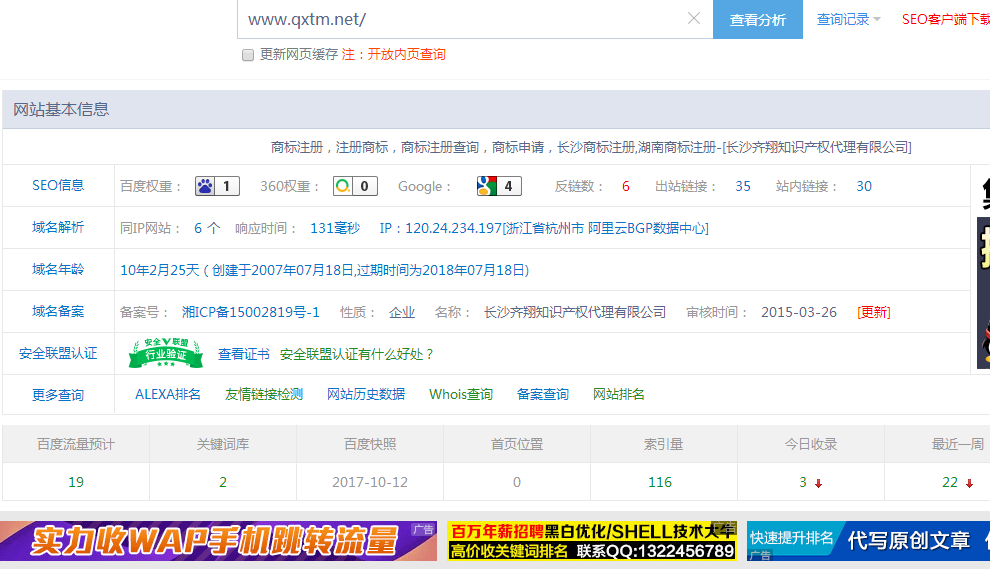
Task: Open the SEO信息 row label
Action: point(58,185)
